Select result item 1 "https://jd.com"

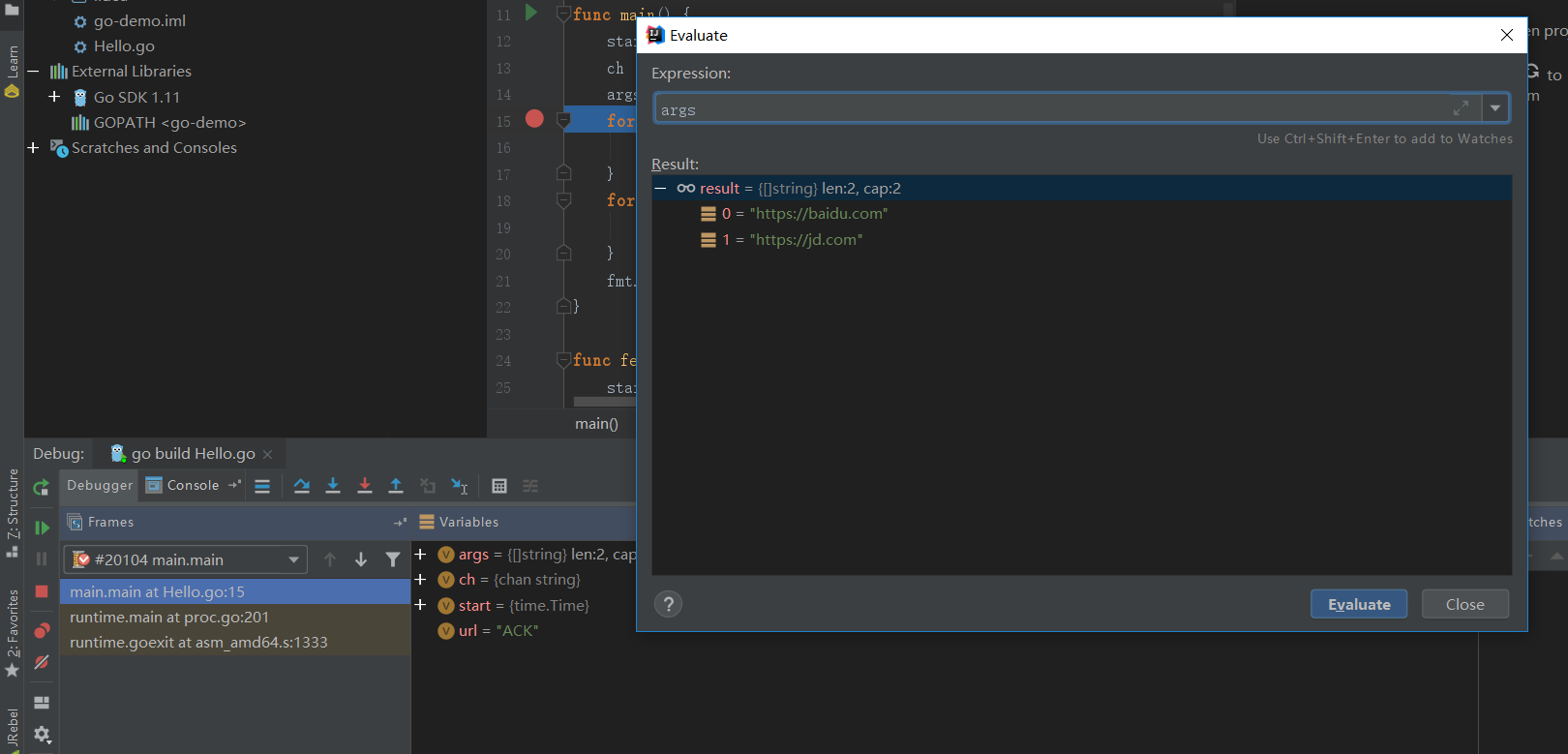[x=792, y=240]
